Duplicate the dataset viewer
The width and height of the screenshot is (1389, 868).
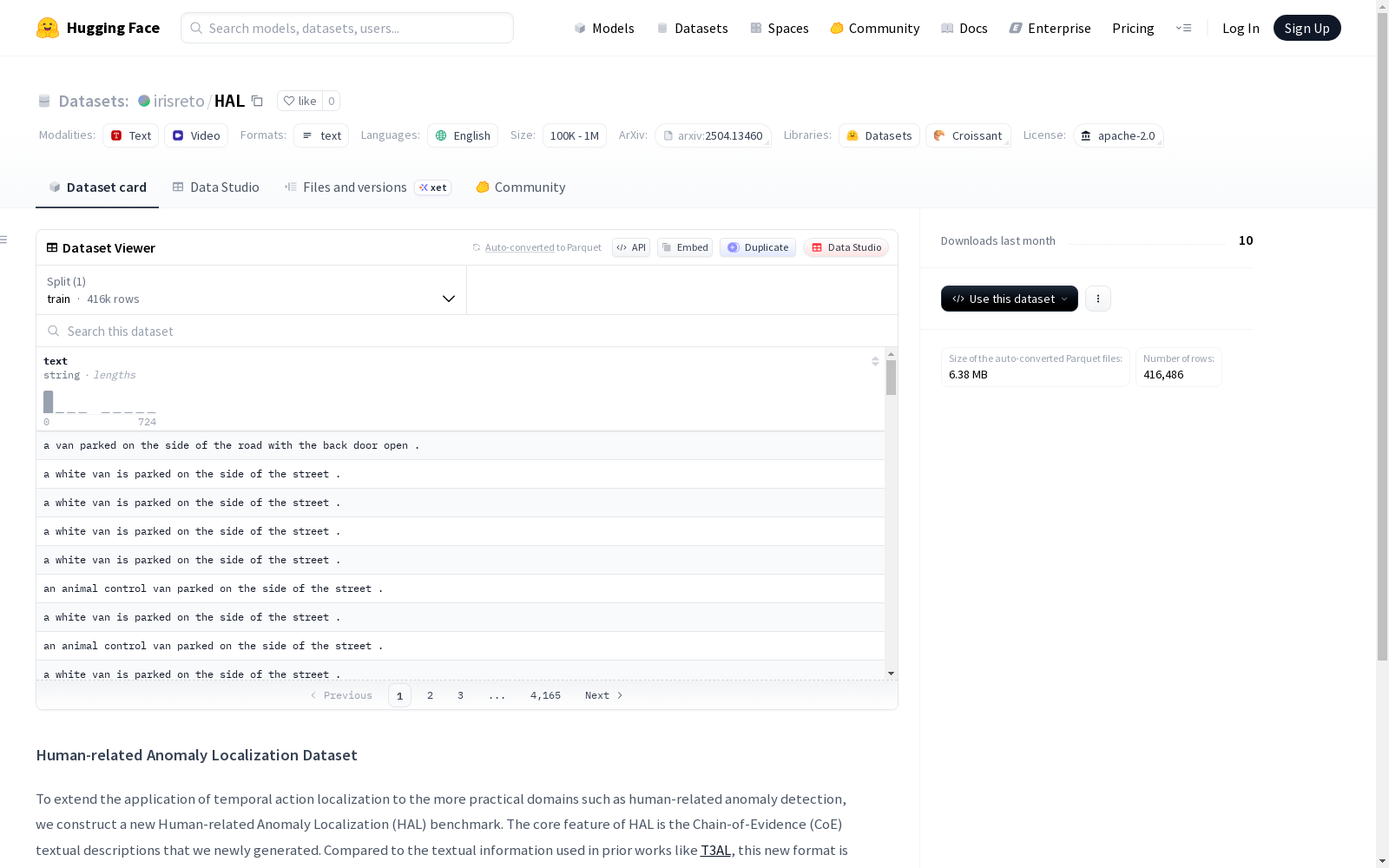coord(758,247)
